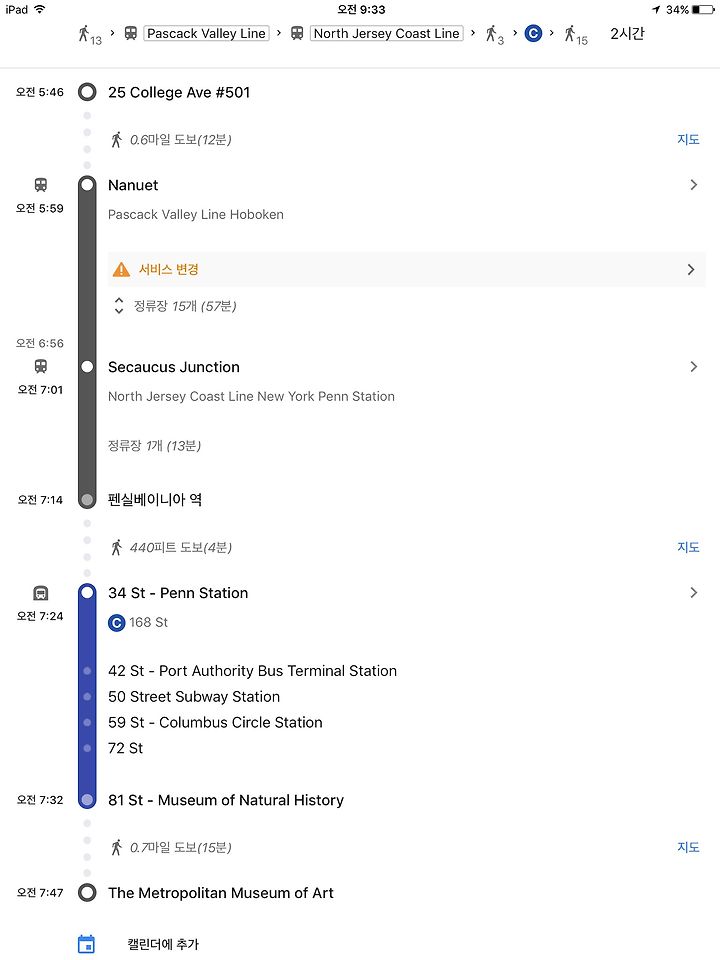Open service change alert details
The image size is (720, 960).
[407, 269]
